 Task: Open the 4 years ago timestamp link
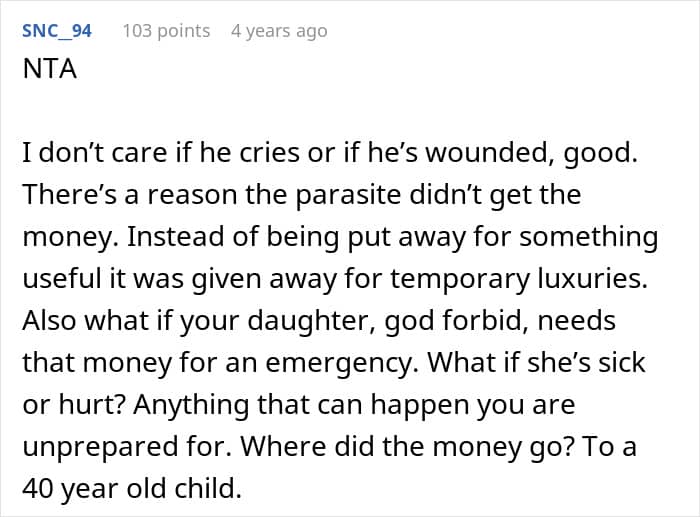[279, 31]
